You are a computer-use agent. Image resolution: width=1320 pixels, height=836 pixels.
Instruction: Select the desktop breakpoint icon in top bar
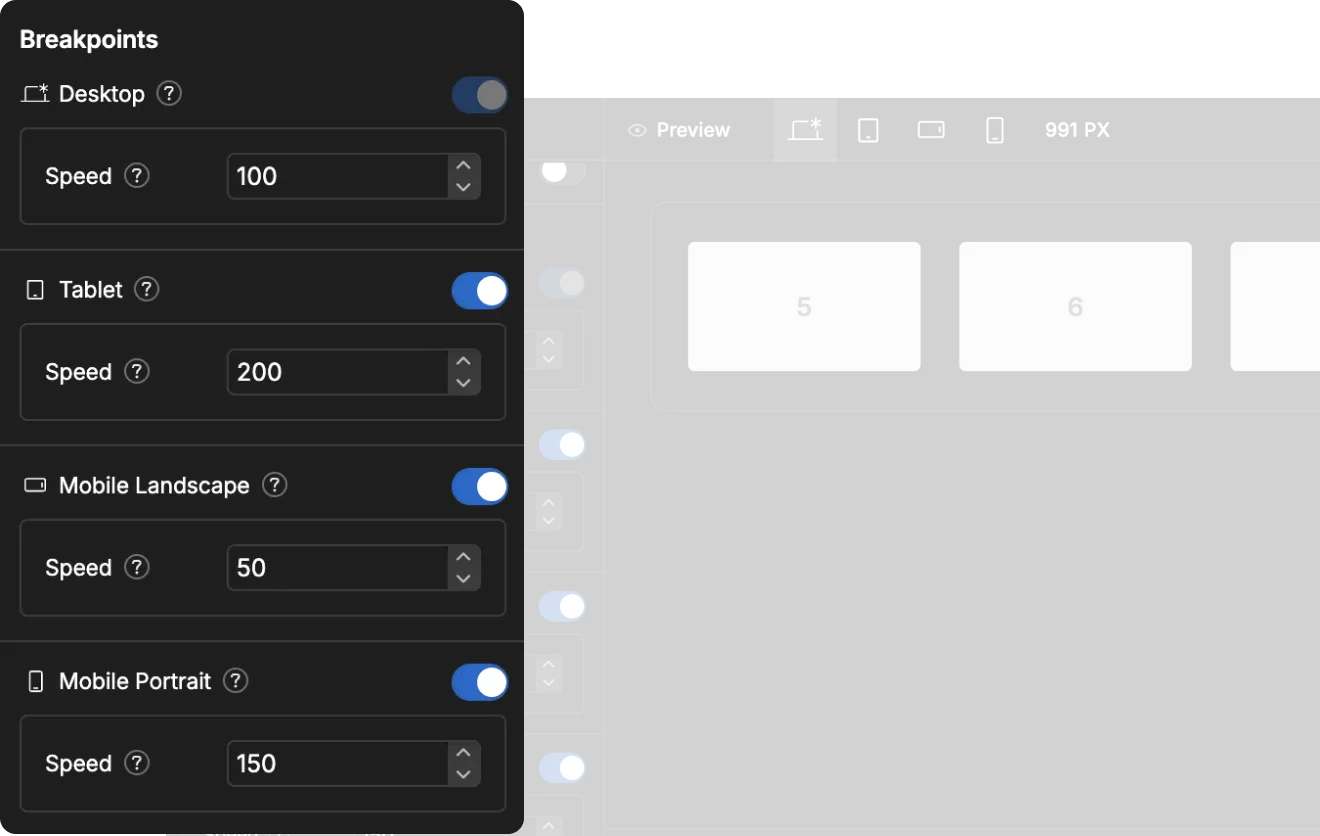click(x=805, y=130)
